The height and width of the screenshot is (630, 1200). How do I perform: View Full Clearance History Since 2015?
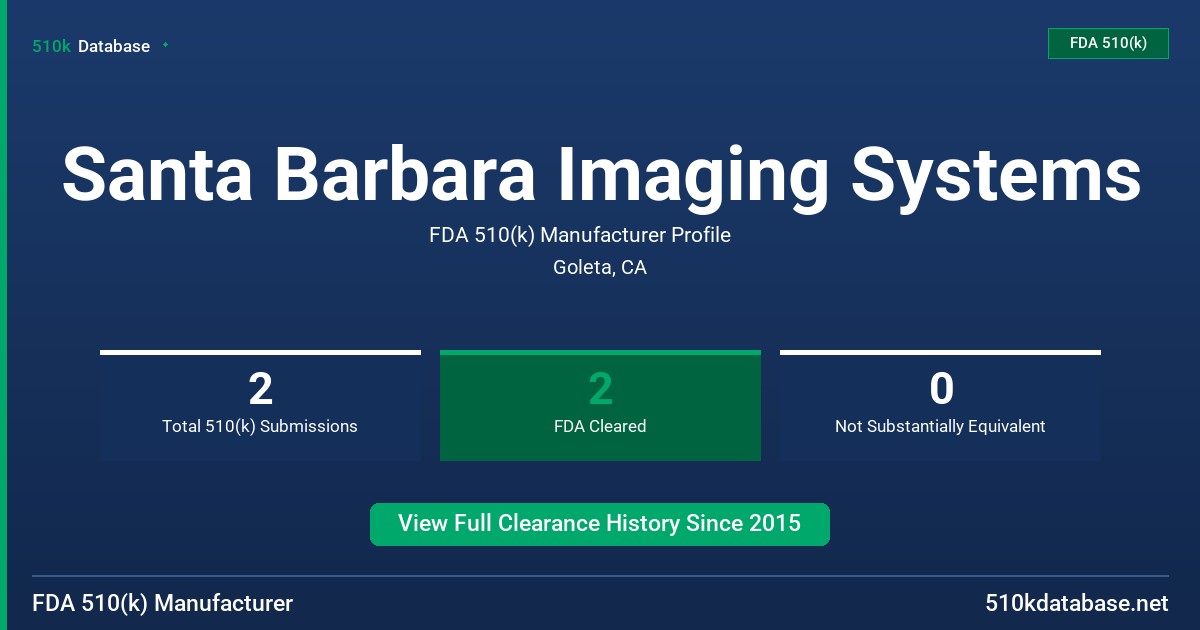pyautogui.click(x=600, y=524)
